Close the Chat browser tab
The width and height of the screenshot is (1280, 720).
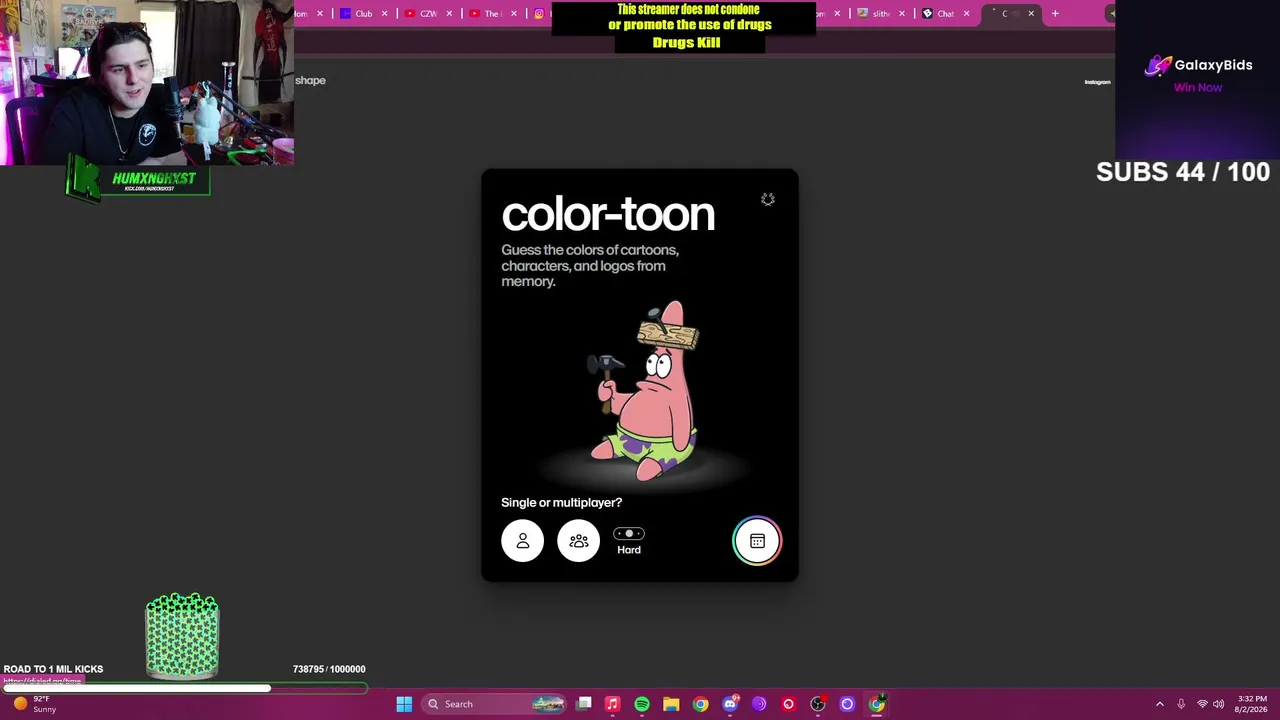click(x=966, y=13)
